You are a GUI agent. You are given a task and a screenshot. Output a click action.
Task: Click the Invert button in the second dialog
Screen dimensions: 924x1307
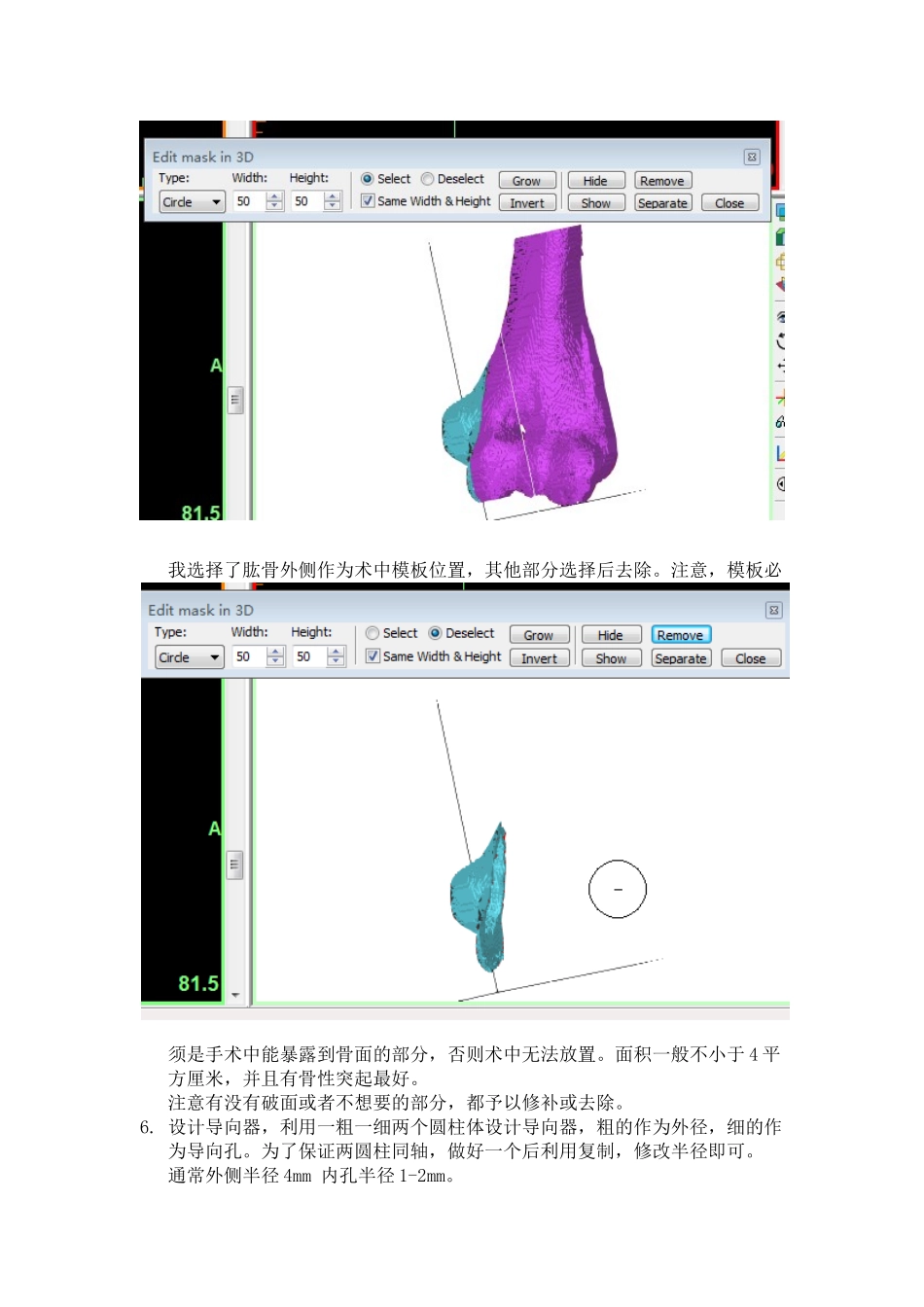(539, 658)
